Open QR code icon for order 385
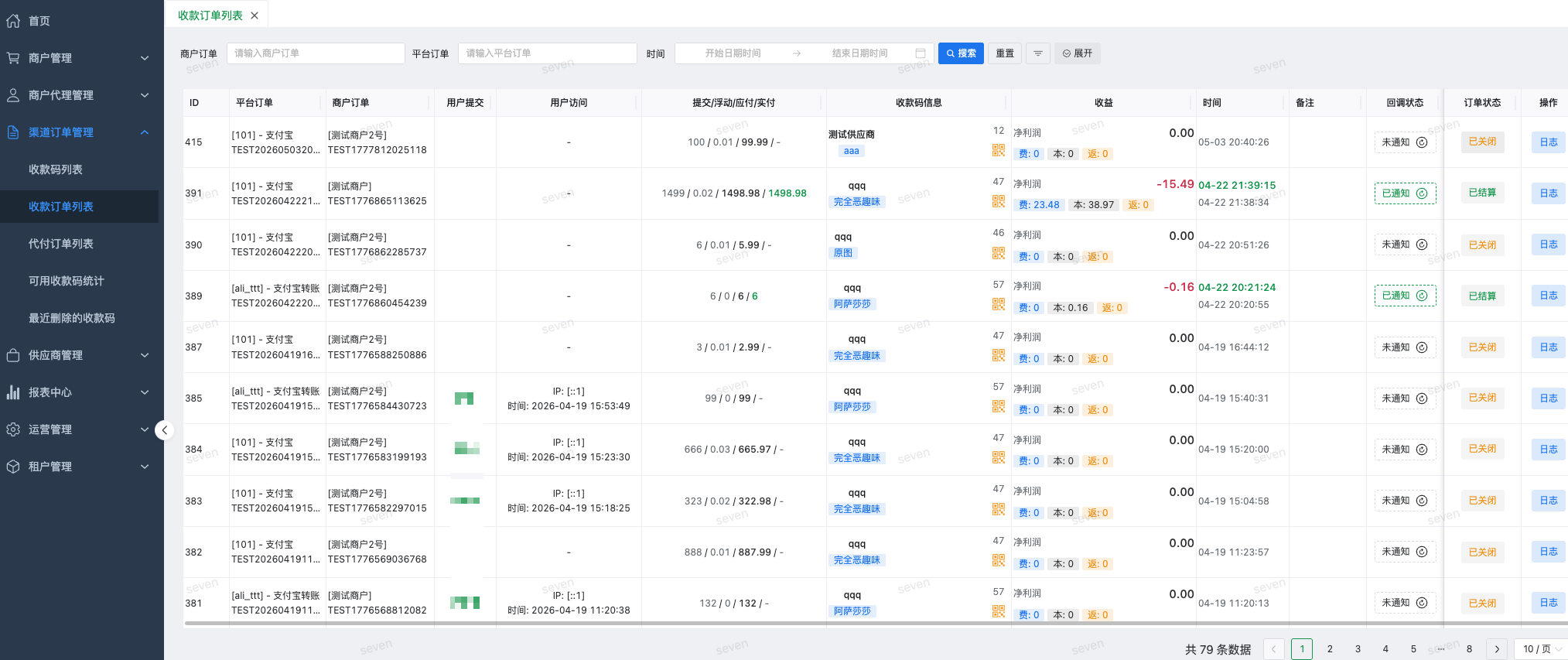This screenshot has height=660, width=1568. 999,406
